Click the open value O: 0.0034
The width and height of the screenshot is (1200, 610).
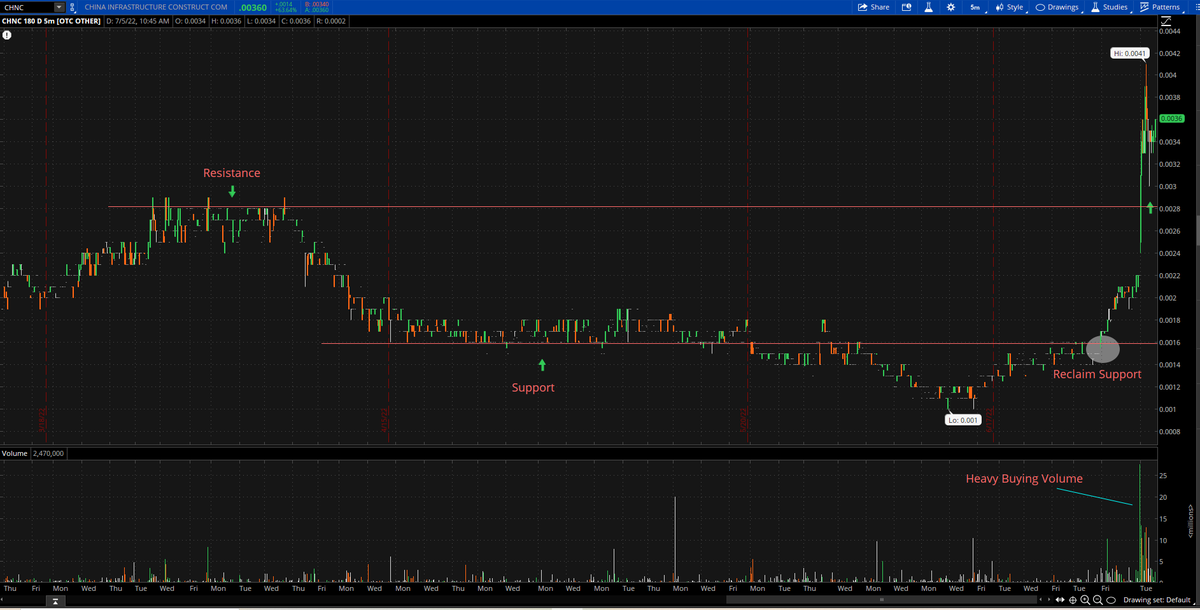pyautogui.click(x=192, y=20)
